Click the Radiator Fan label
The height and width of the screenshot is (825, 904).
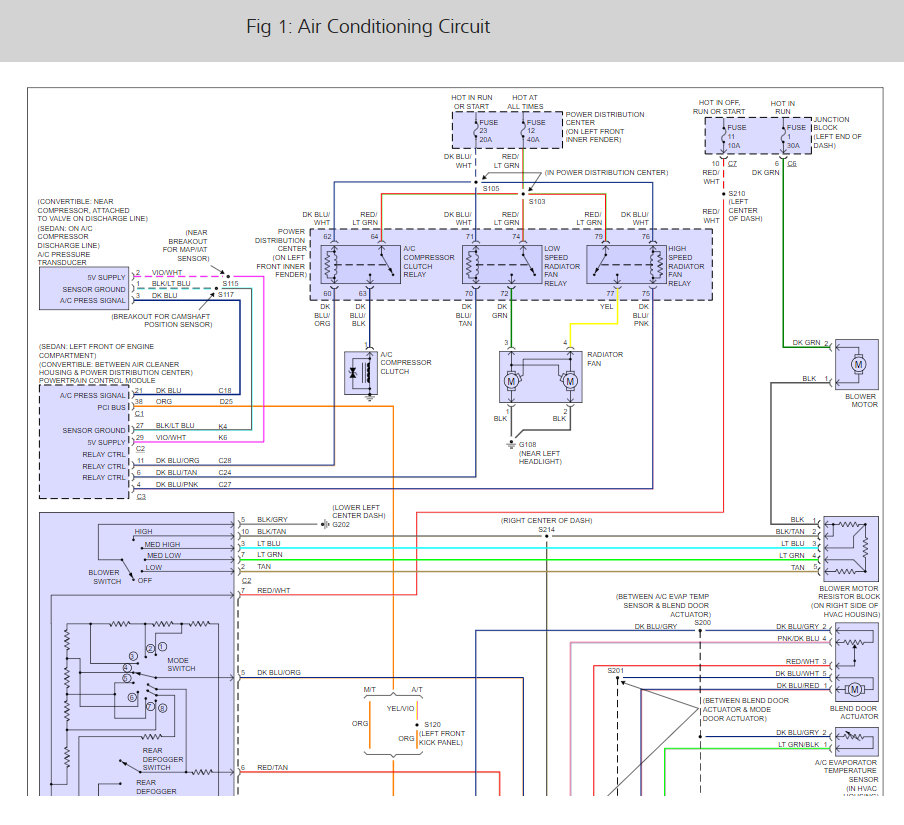click(x=605, y=359)
